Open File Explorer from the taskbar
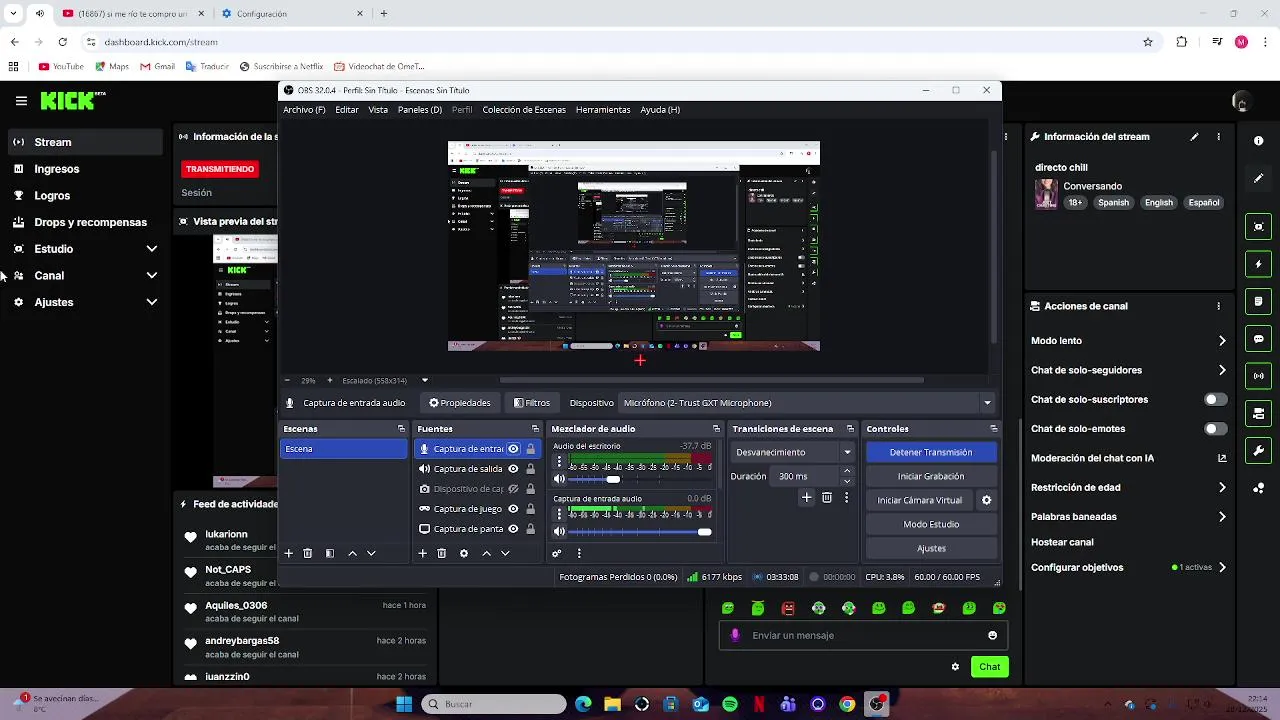 [612, 705]
